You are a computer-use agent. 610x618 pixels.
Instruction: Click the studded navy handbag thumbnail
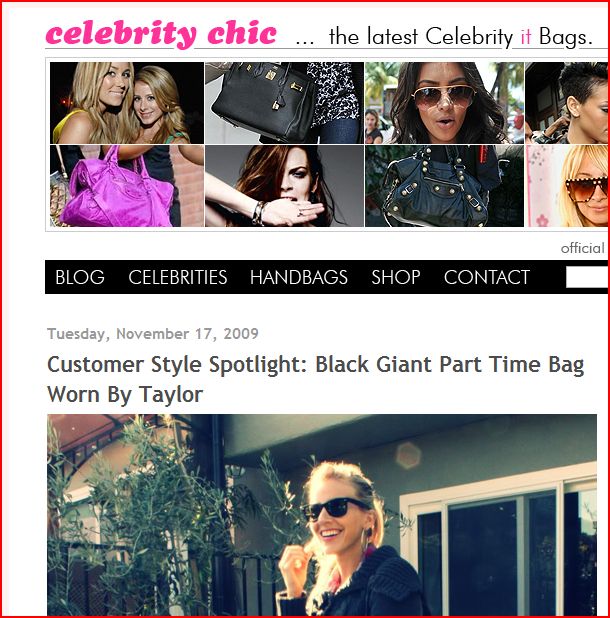(444, 186)
